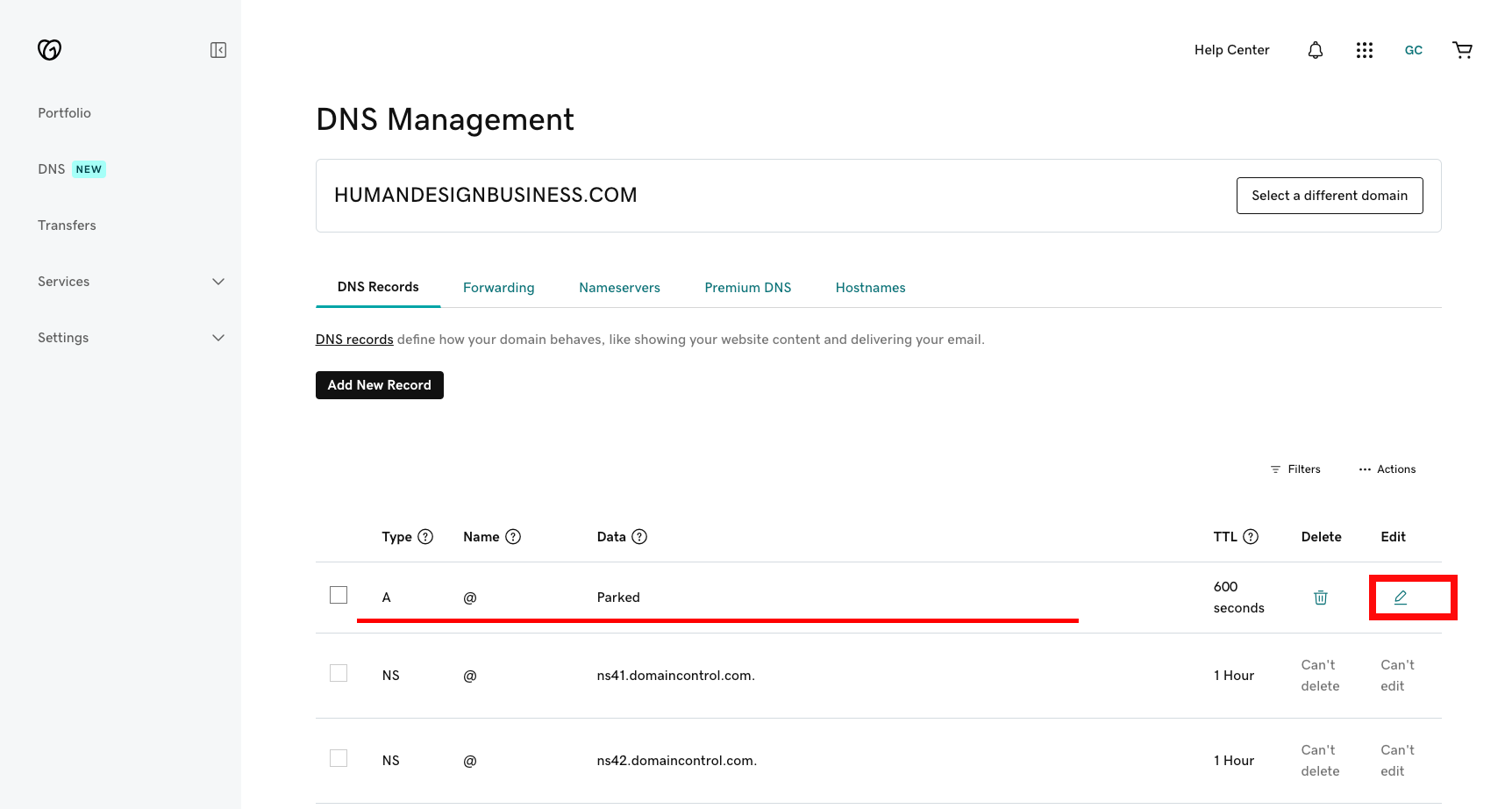Expand the Settings sidebar section
The width and height of the screenshot is (1512, 809).
131,338
